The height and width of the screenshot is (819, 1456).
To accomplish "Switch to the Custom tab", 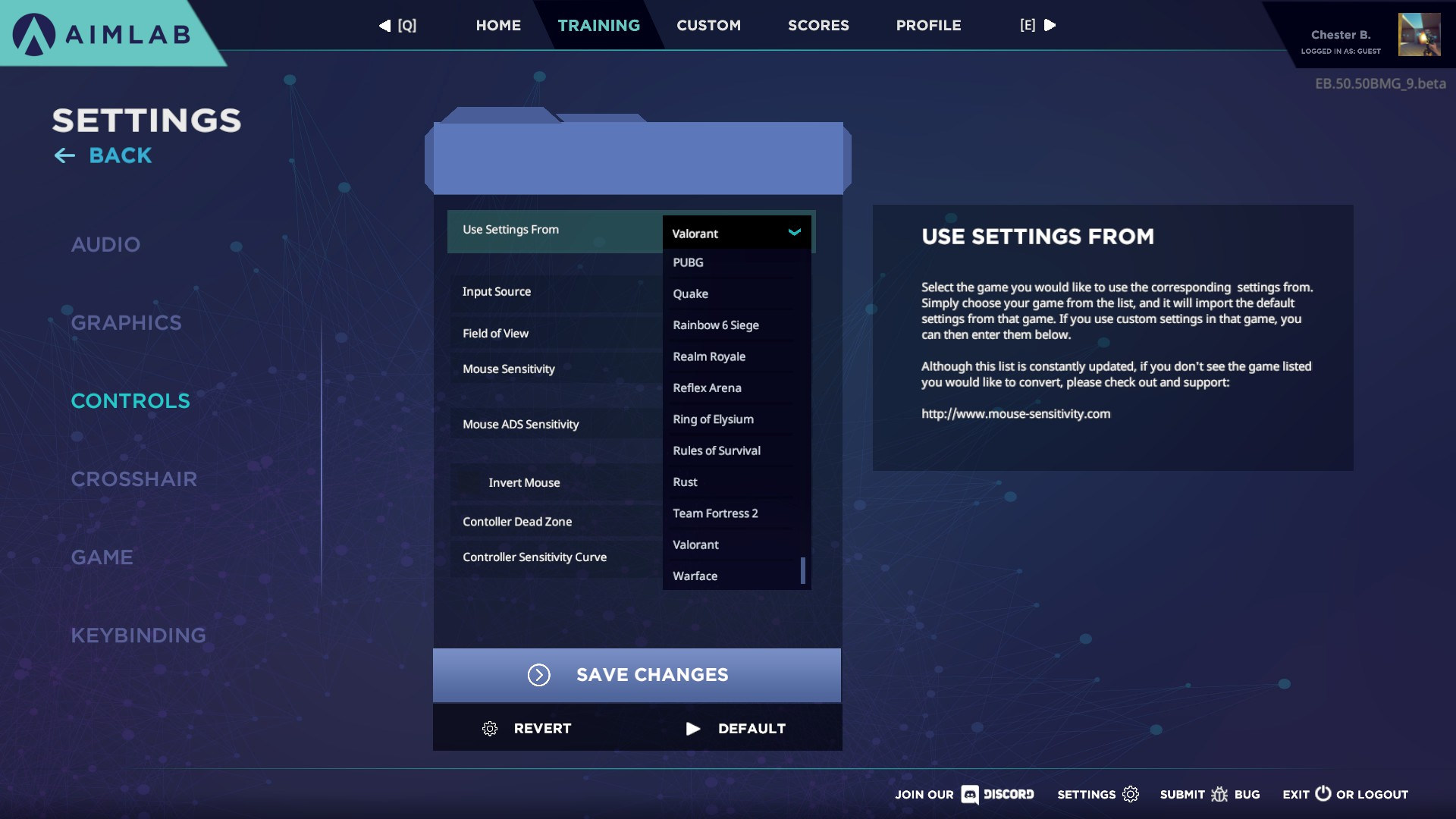I will [709, 25].
